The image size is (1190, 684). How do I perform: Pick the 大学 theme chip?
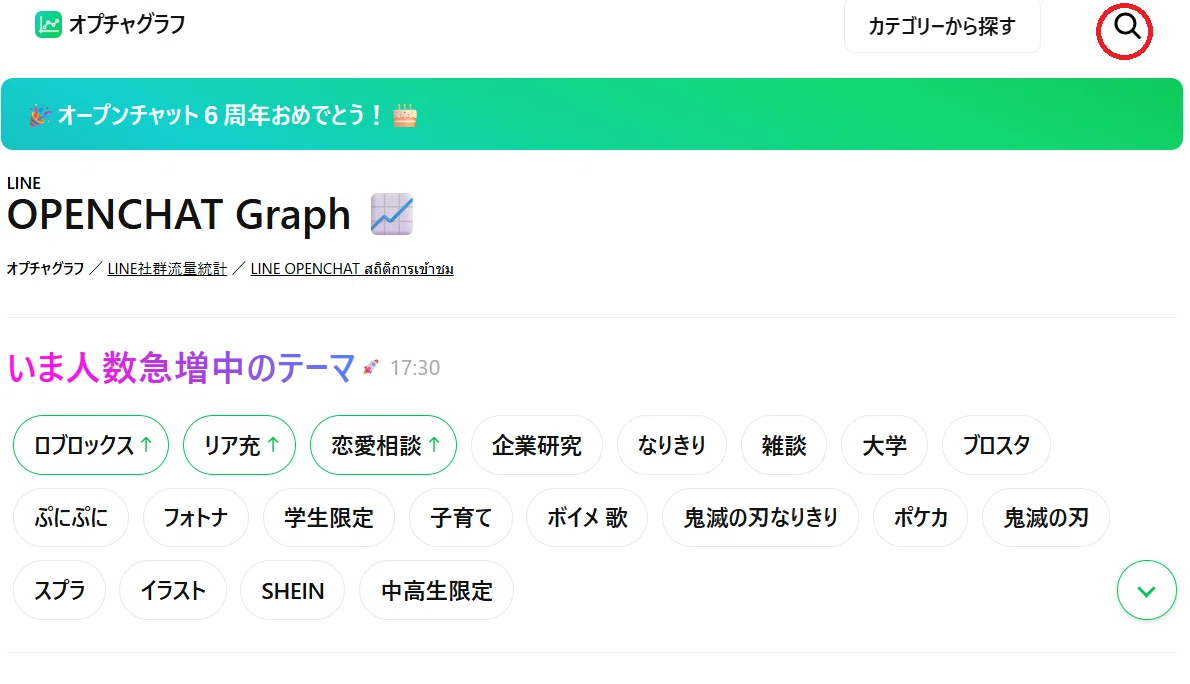coord(884,445)
